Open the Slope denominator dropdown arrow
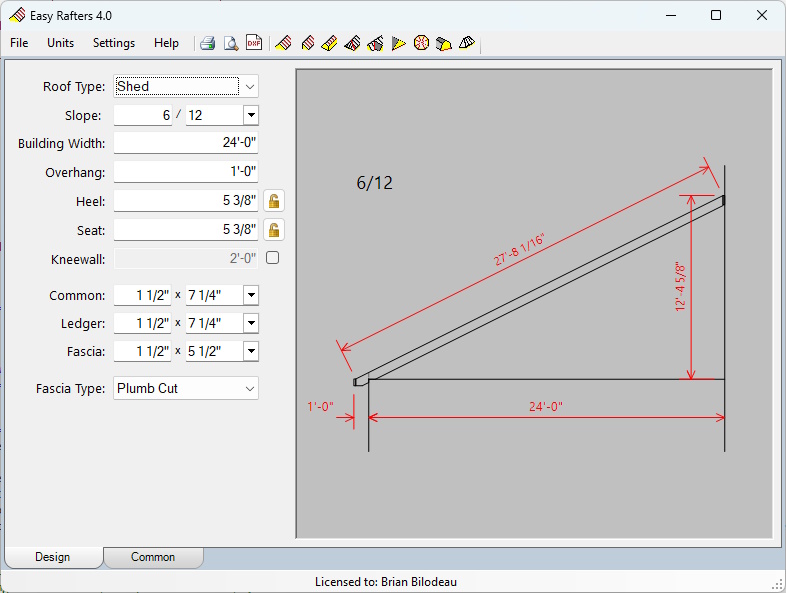The width and height of the screenshot is (786, 593). [250, 115]
